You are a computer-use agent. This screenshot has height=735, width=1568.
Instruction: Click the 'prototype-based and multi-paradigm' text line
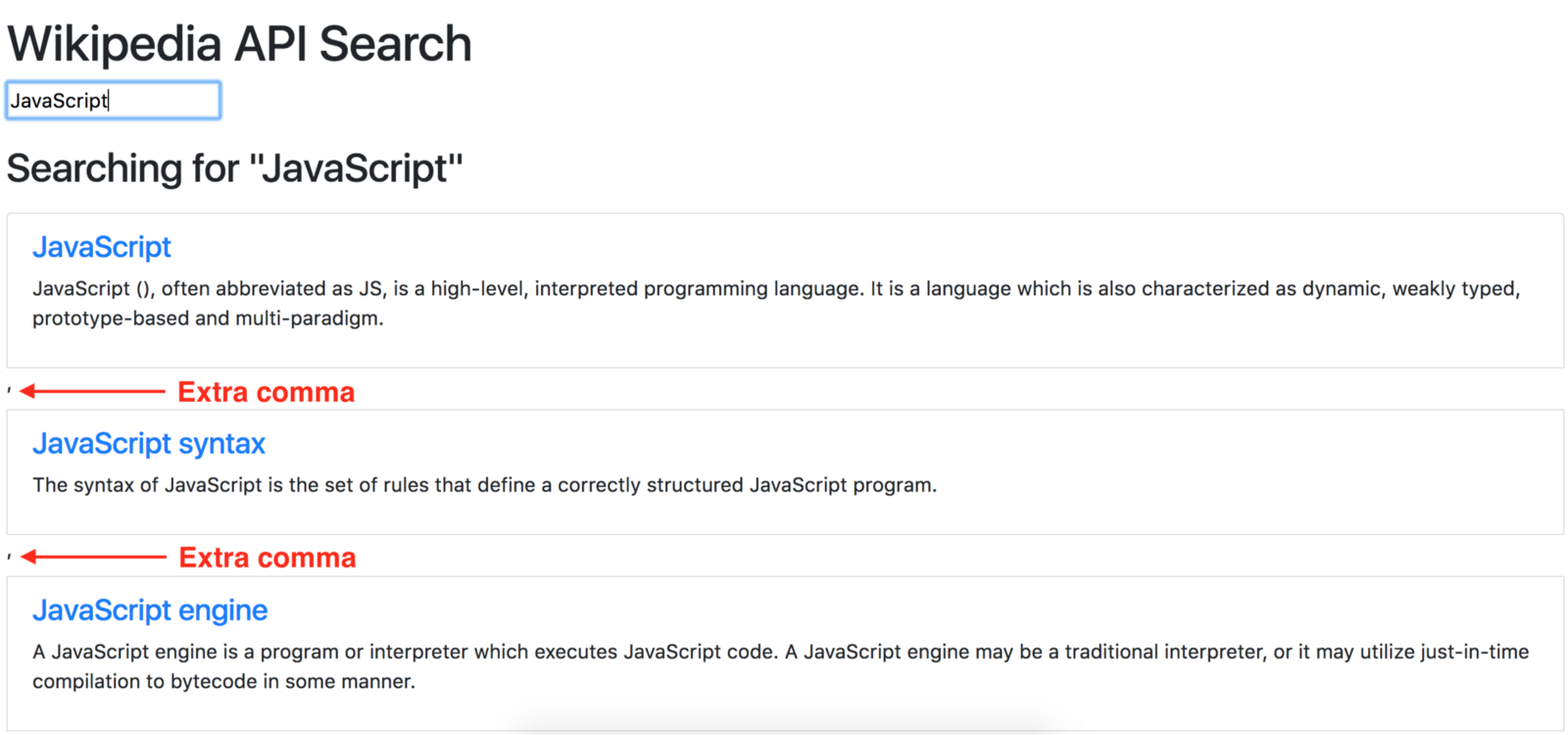point(208,318)
